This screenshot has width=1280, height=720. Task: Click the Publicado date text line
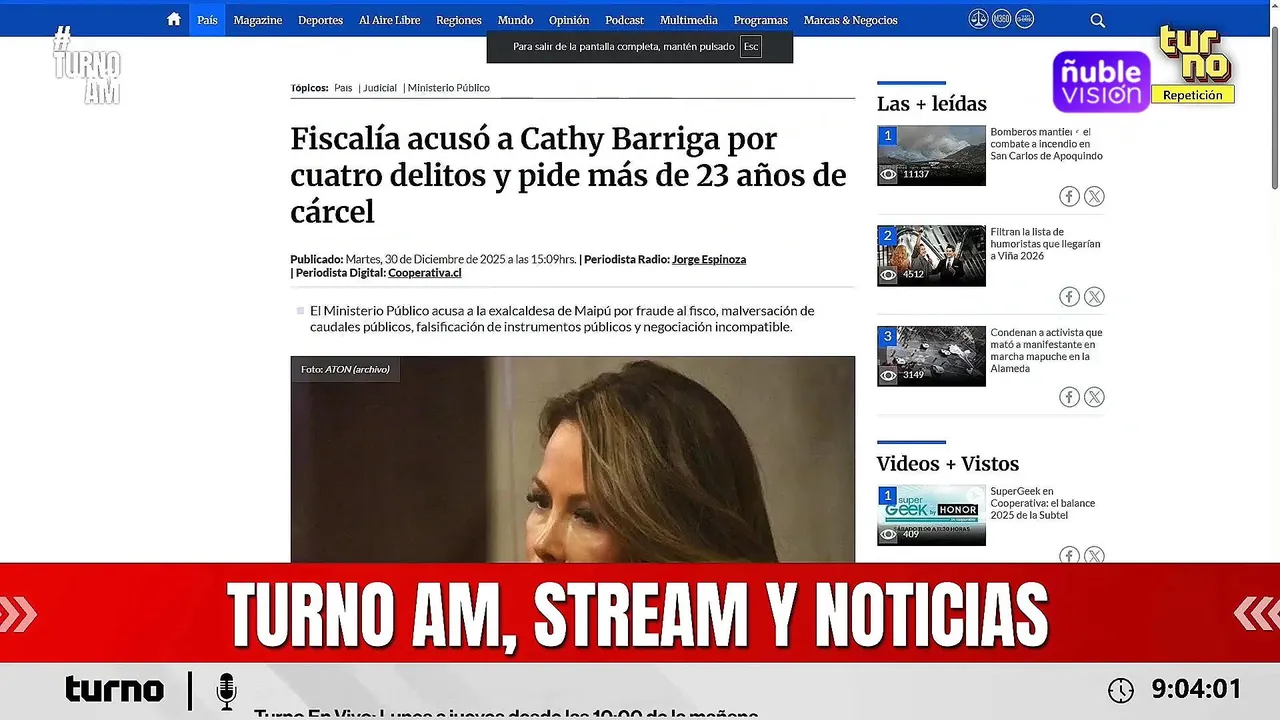433,259
